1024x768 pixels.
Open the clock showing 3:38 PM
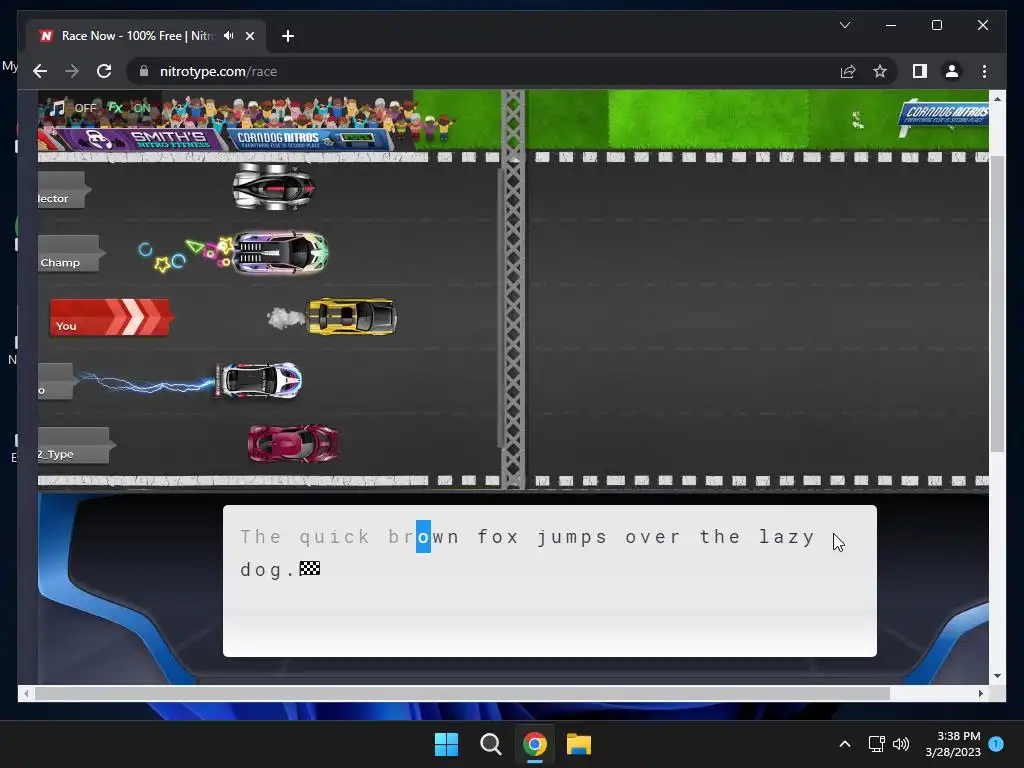click(x=953, y=744)
